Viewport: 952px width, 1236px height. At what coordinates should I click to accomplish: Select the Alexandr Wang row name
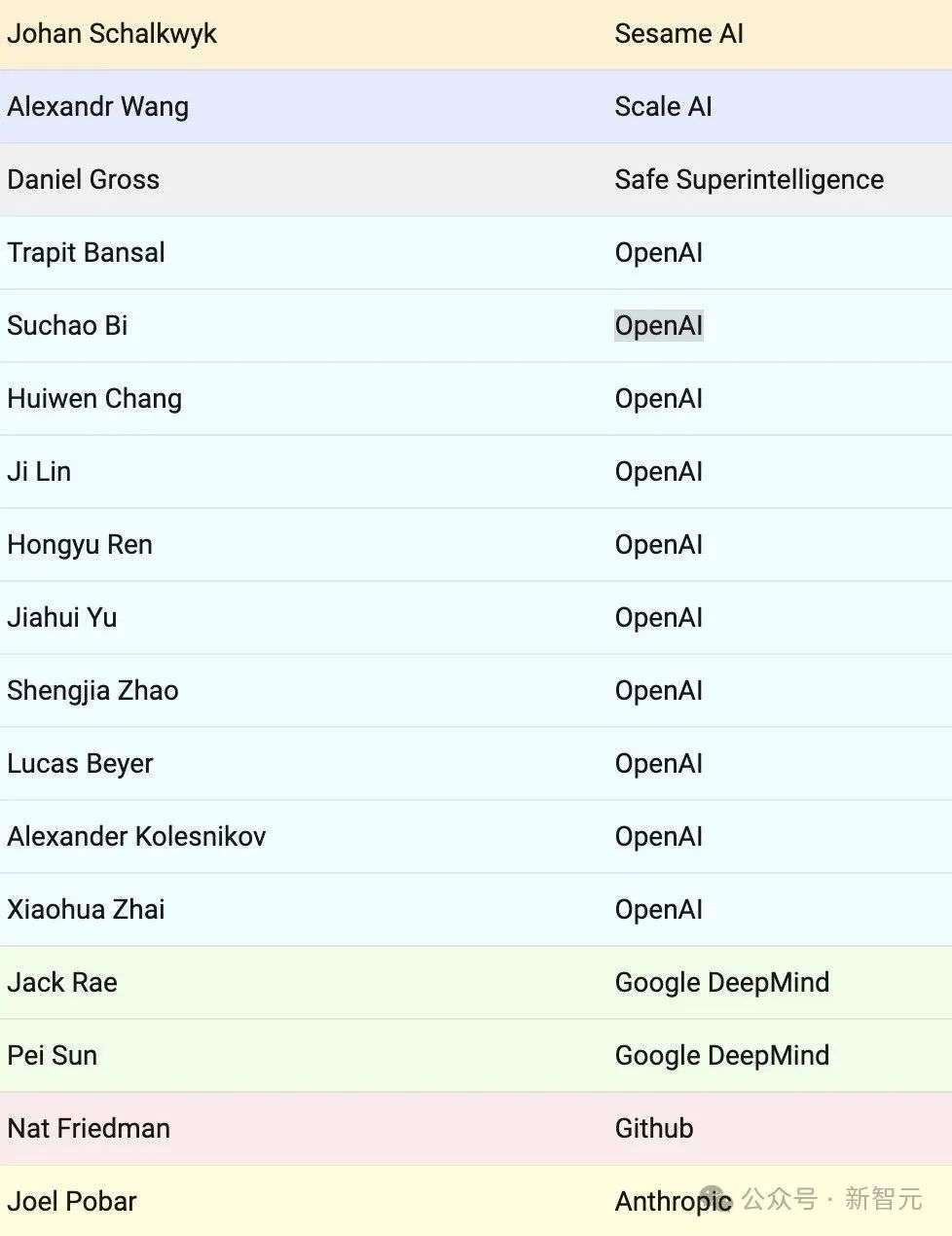tap(97, 107)
